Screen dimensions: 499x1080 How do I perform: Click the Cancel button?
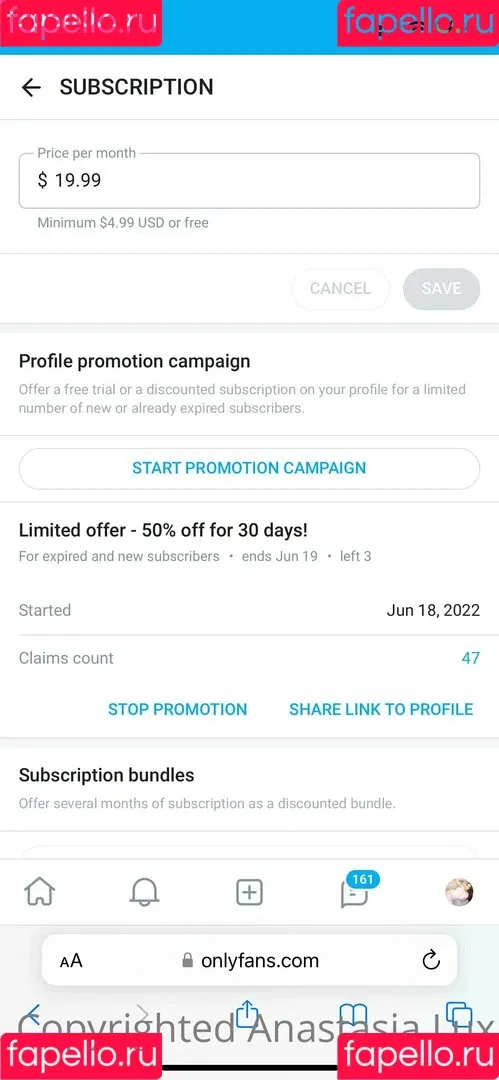click(340, 289)
